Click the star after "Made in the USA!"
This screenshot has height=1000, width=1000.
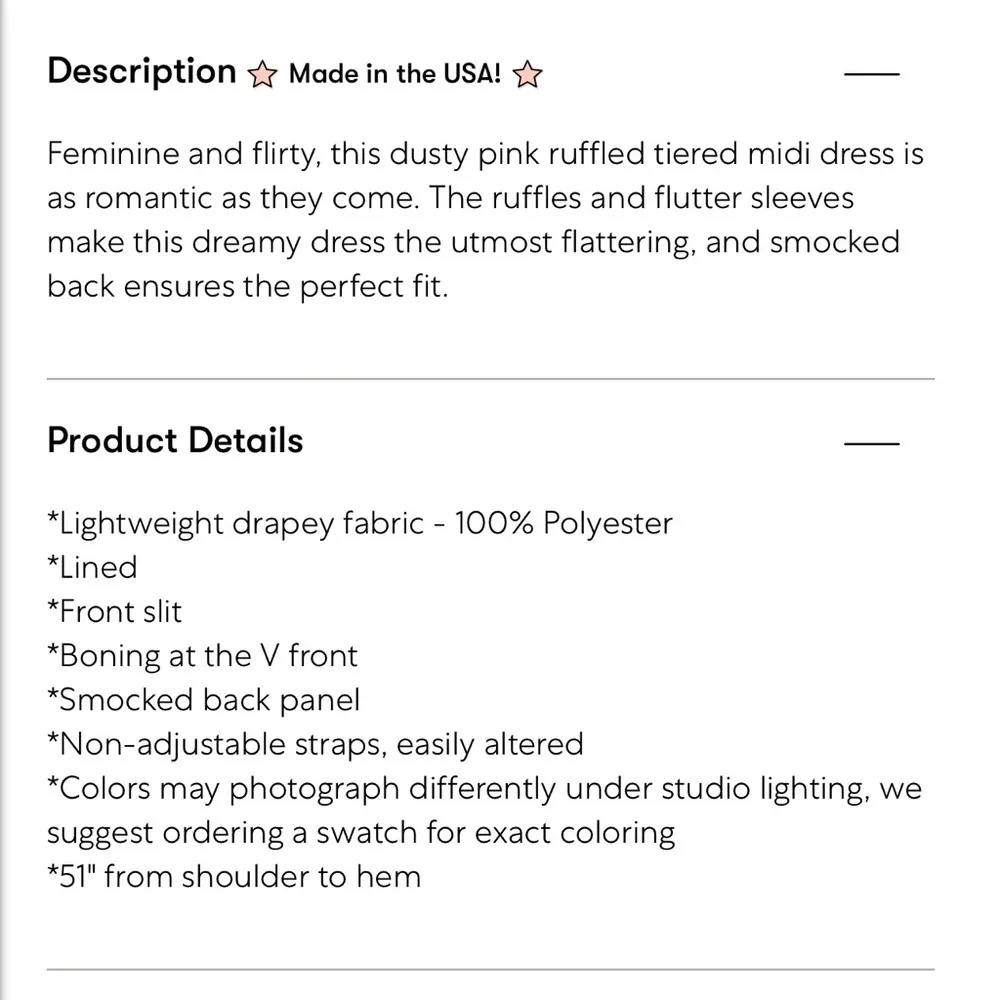[526, 75]
